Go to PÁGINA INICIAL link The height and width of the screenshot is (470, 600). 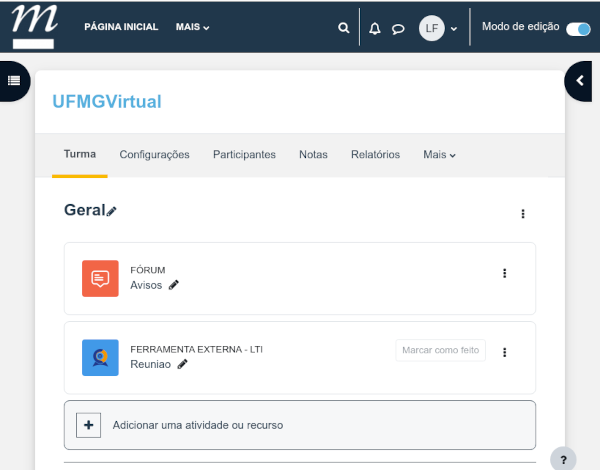pos(121,27)
